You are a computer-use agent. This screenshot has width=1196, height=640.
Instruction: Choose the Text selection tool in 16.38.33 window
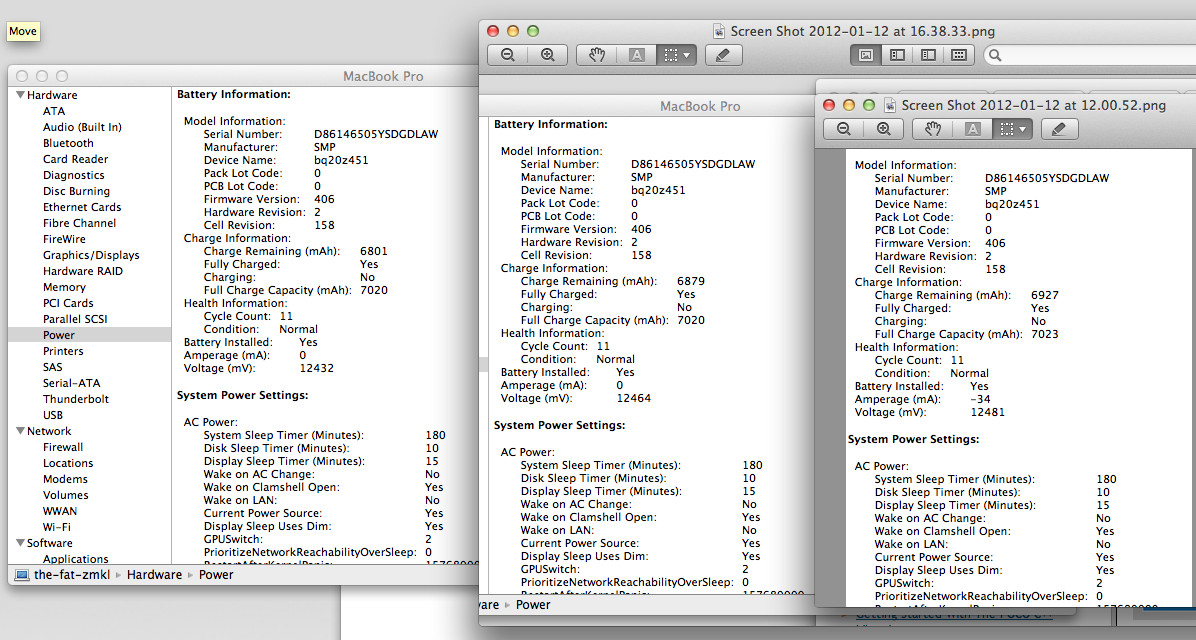(636, 55)
